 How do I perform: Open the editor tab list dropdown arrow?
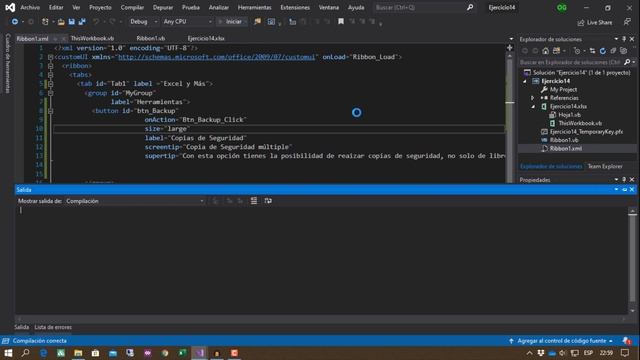click(x=511, y=39)
